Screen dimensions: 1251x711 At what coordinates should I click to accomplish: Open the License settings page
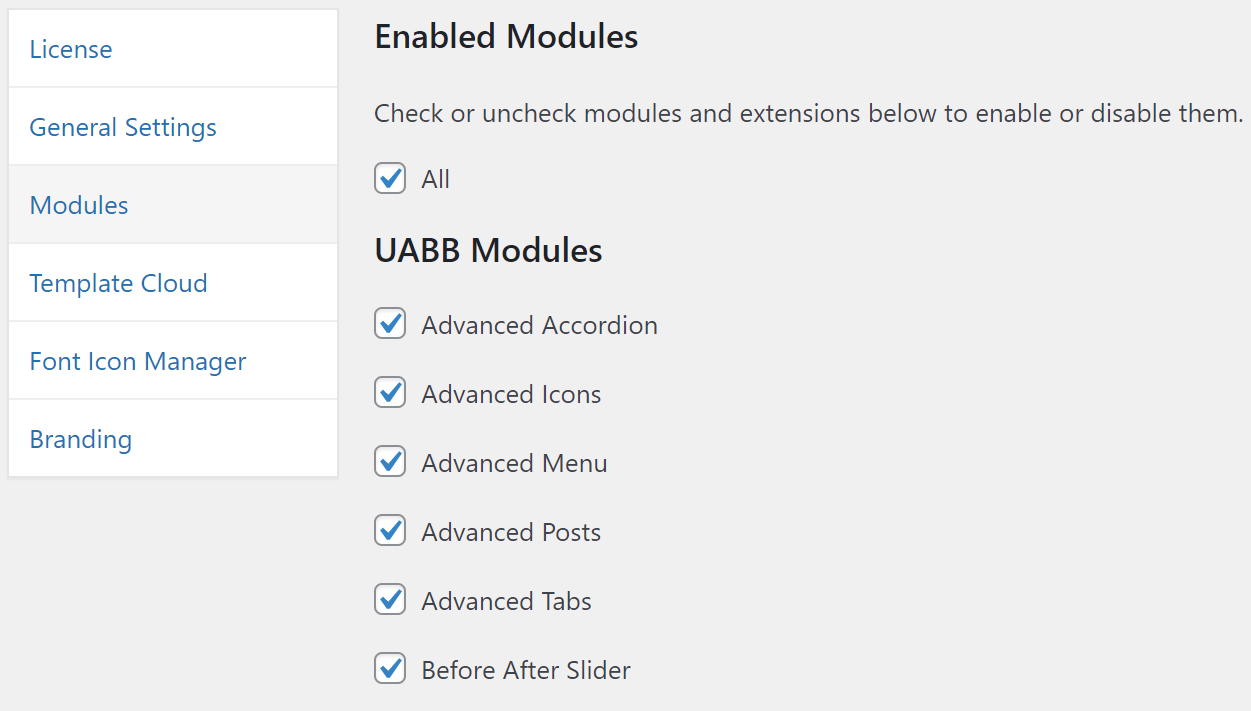tap(71, 48)
